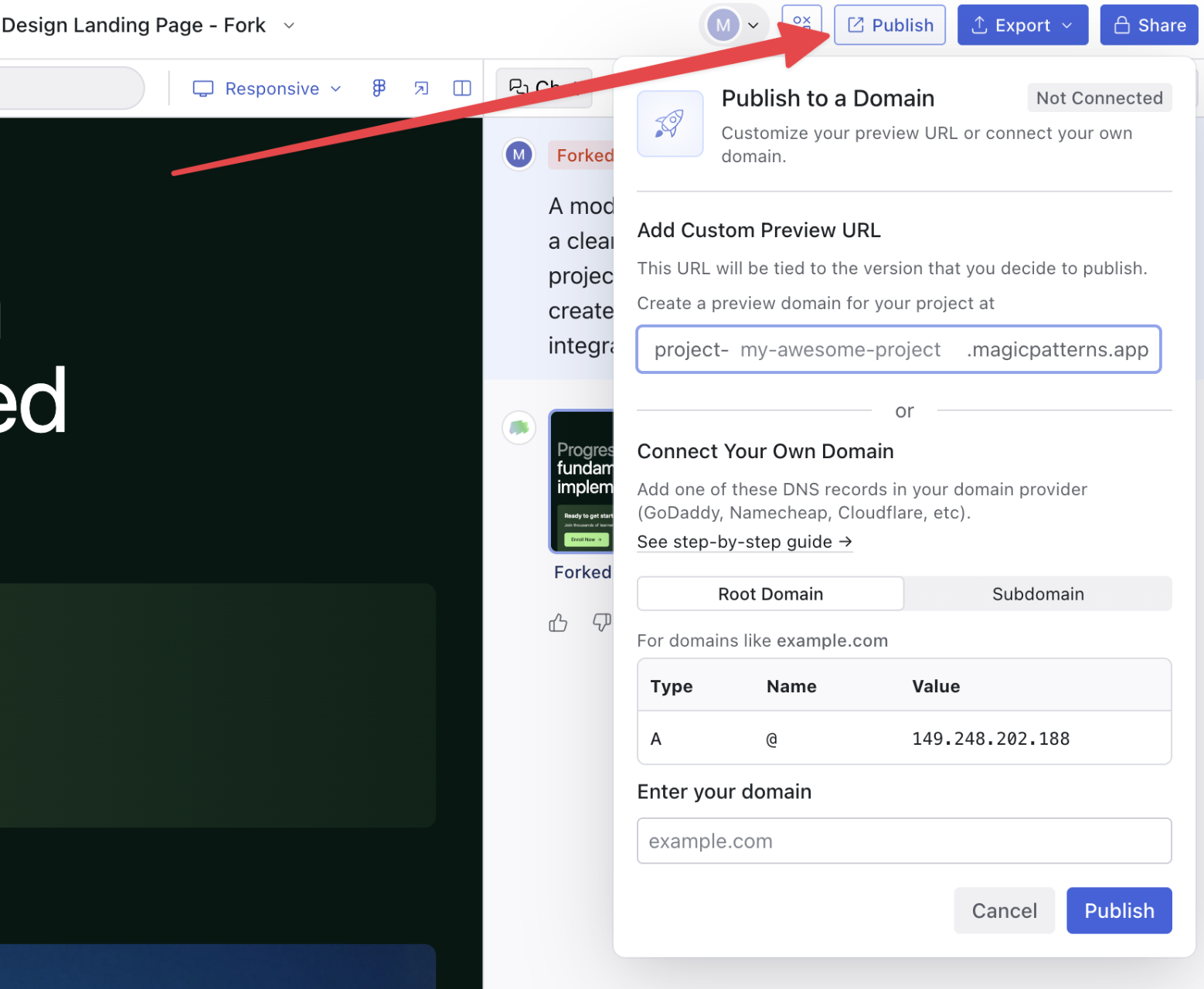
Task: Click the Cancel button in publish dialog
Action: point(1004,910)
